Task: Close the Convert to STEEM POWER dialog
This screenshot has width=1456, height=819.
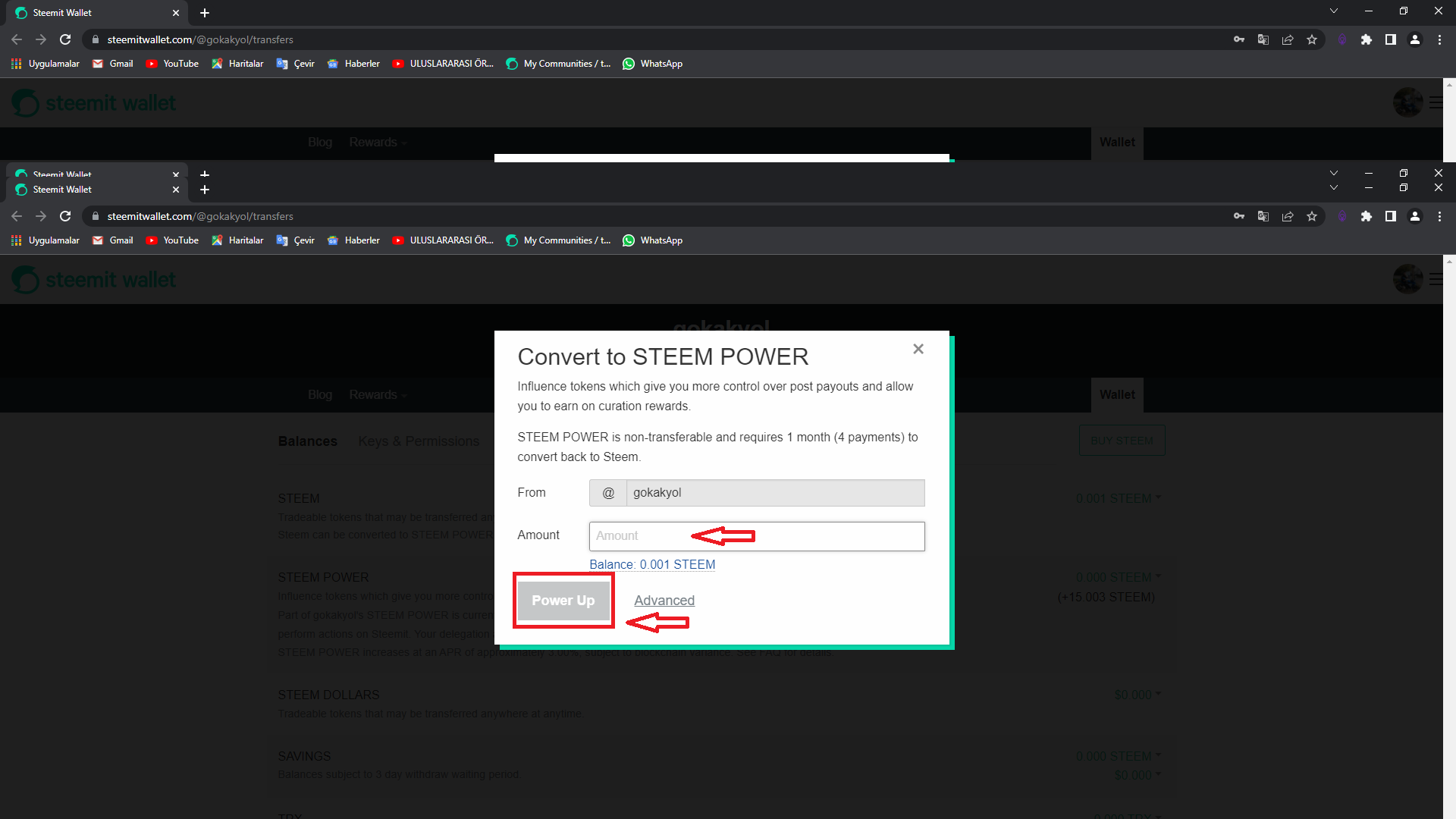Action: point(918,349)
